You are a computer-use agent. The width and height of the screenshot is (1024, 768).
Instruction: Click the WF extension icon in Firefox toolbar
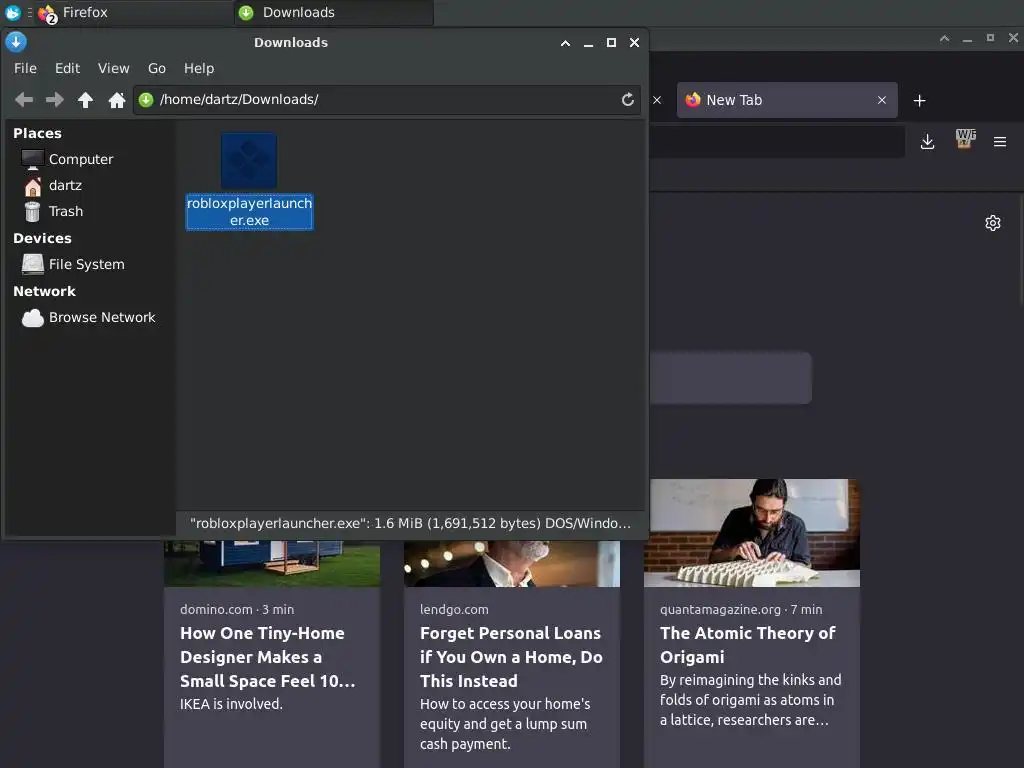pyautogui.click(x=965, y=138)
